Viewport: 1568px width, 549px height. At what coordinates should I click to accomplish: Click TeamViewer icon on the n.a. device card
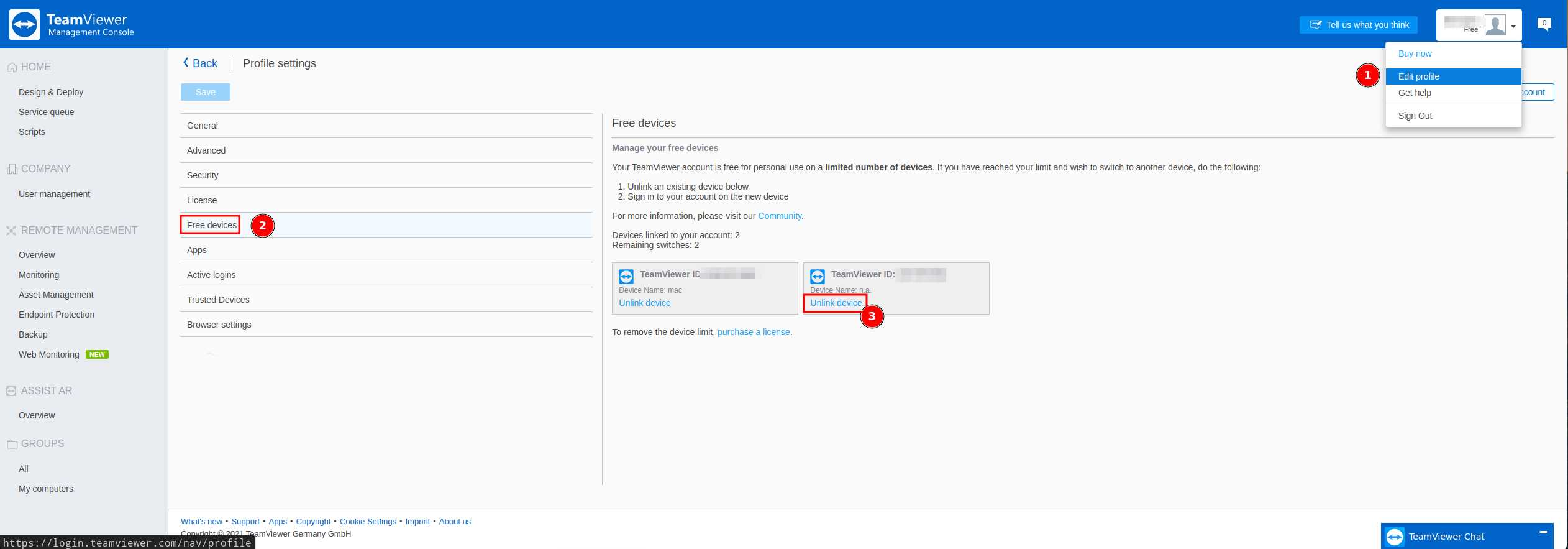pos(818,277)
